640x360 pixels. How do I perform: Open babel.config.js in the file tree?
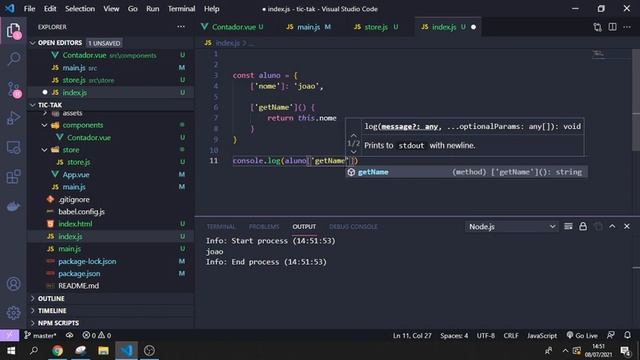coord(81,211)
